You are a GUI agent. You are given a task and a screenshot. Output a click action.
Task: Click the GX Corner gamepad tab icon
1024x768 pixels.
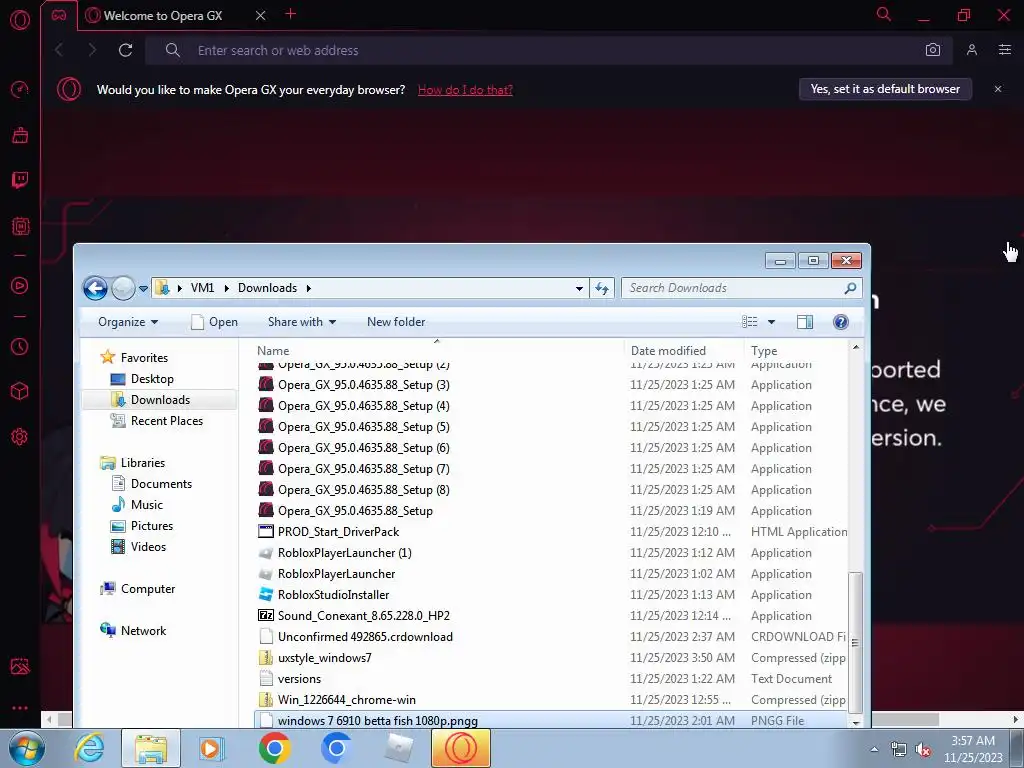(59, 15)
